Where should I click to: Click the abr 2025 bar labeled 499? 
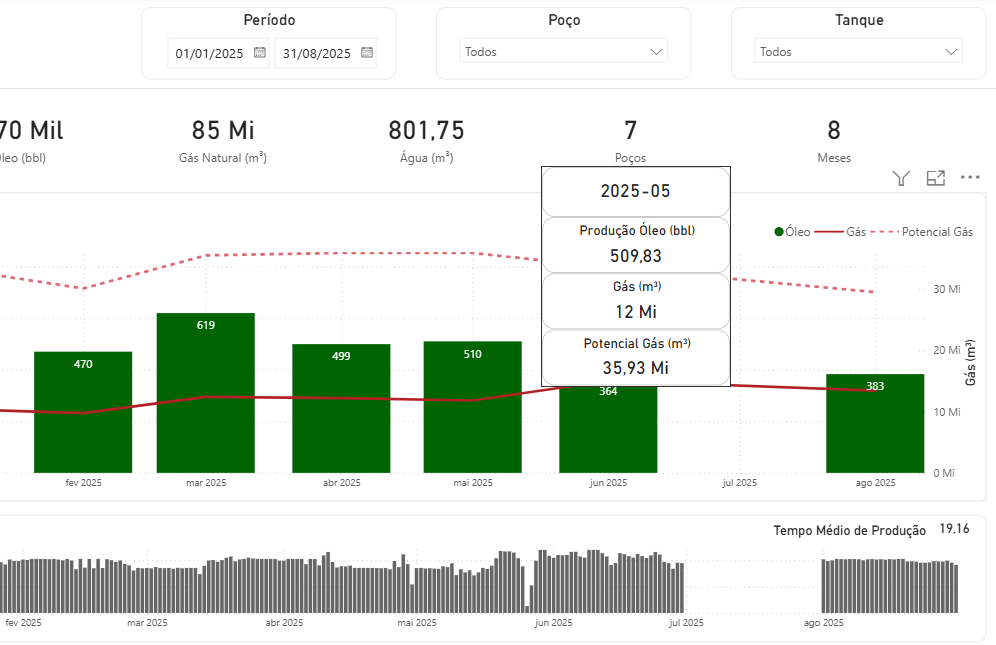tap(341, 408)
